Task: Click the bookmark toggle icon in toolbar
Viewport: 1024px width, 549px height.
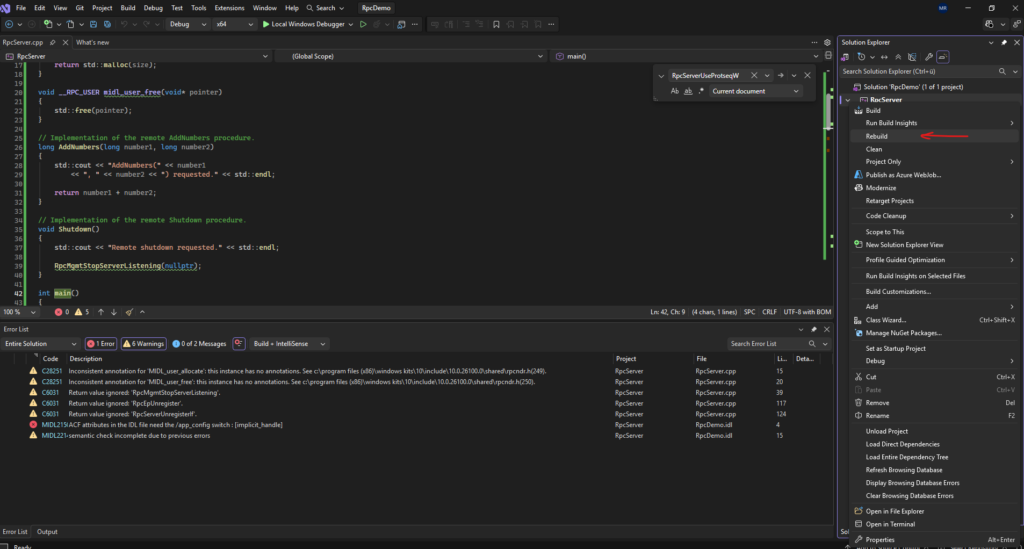Action: click(x=496, y=24)
